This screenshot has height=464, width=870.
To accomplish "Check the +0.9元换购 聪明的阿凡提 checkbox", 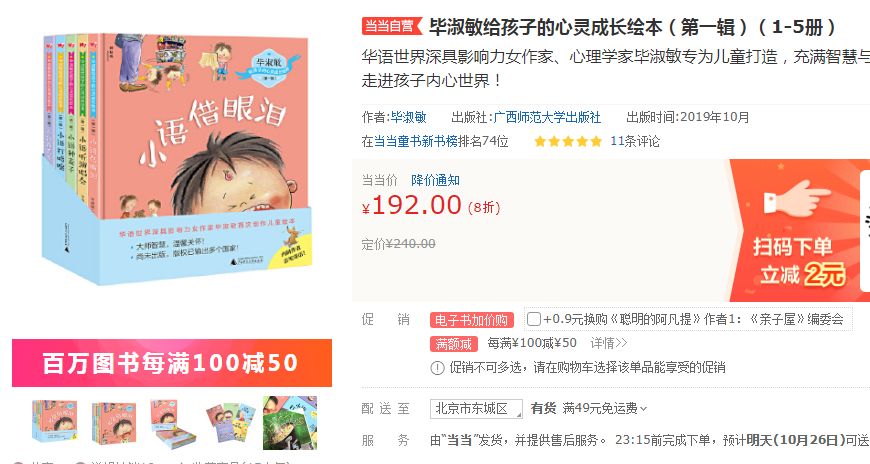I will coord(533,319).
